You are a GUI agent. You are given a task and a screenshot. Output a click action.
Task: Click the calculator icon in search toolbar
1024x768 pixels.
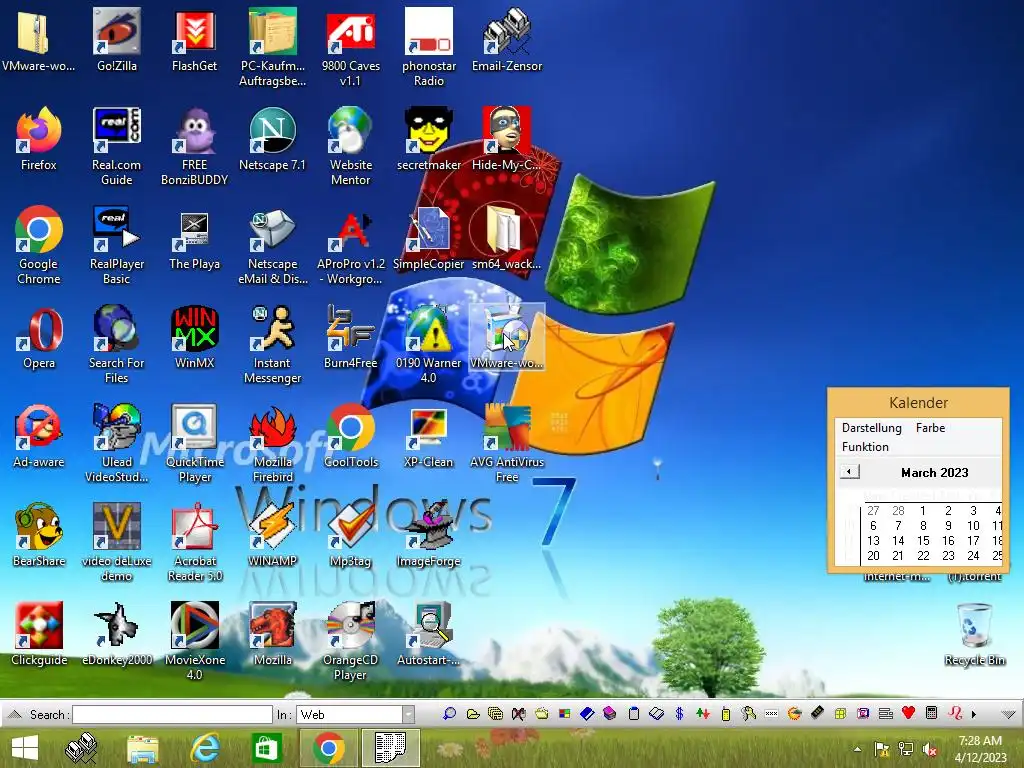pos(932,713)
